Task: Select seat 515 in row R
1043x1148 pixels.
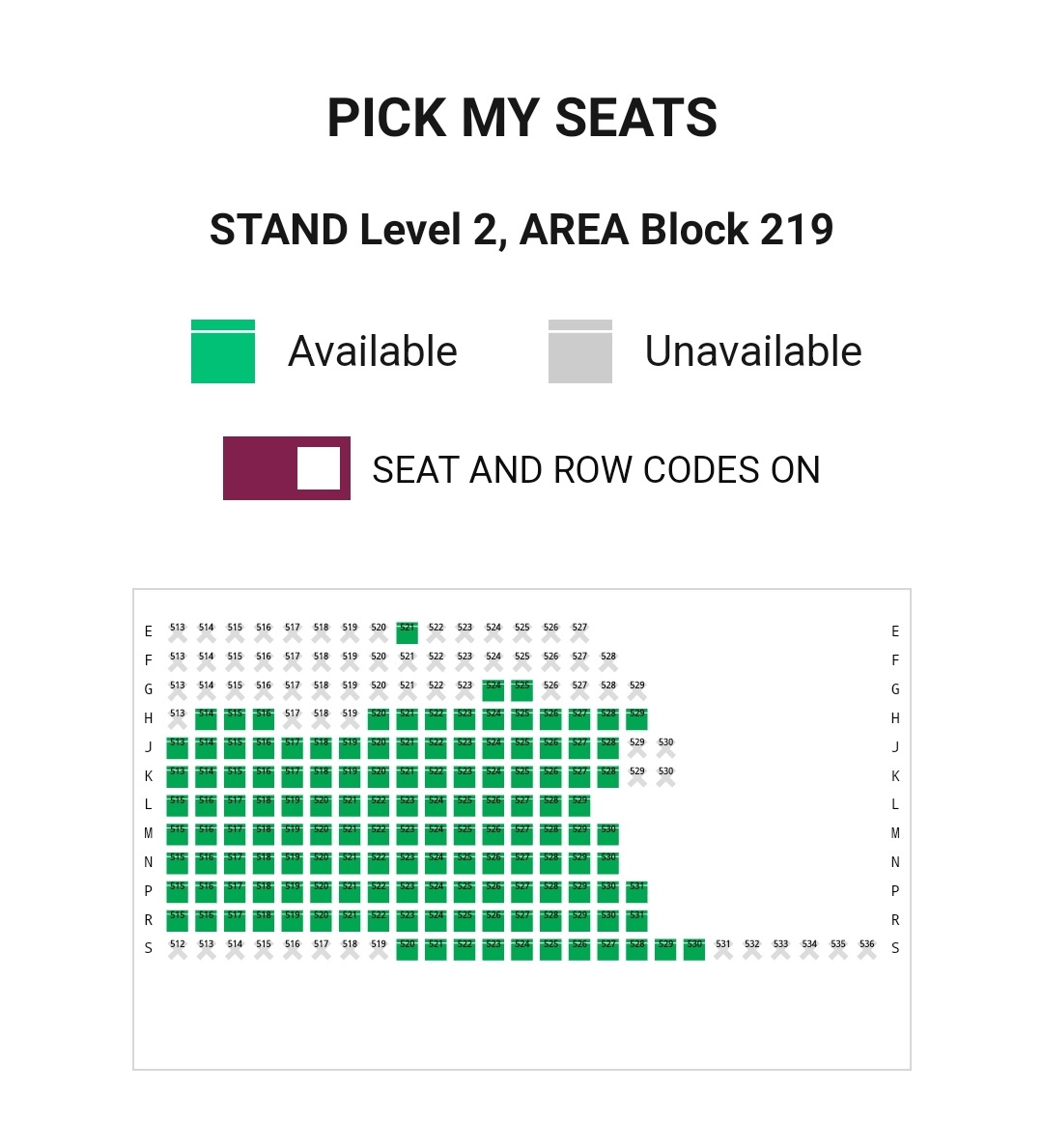Action: [x=177, y=920]
